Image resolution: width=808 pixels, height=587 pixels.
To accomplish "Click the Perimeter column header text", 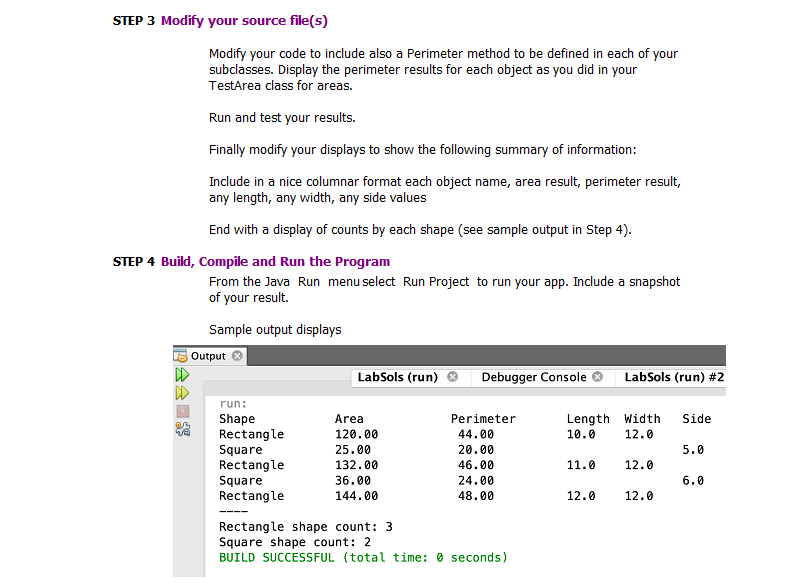I will click(483, 418).
